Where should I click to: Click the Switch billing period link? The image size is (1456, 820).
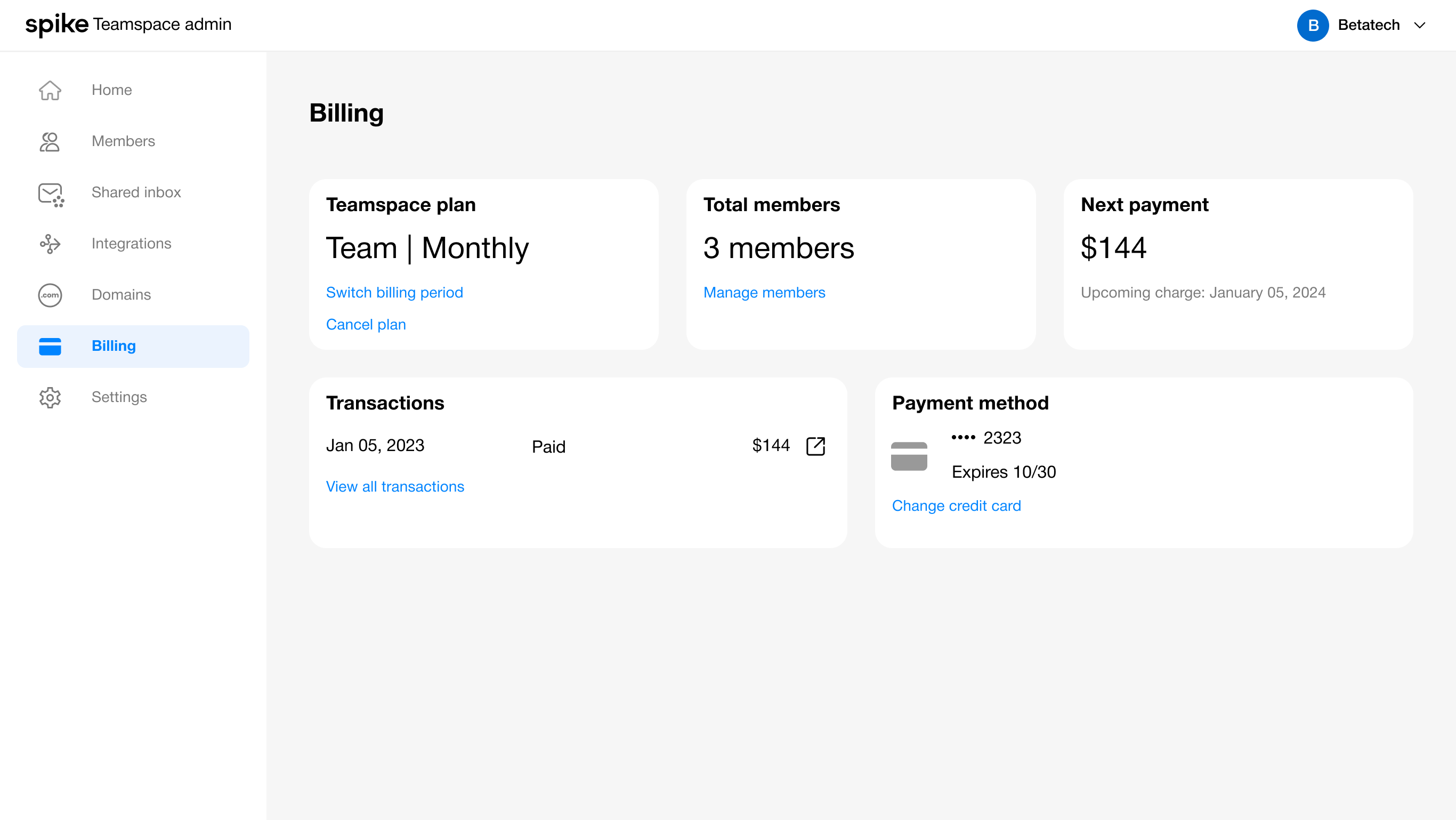pyautogui.click(x=394, y=292)
